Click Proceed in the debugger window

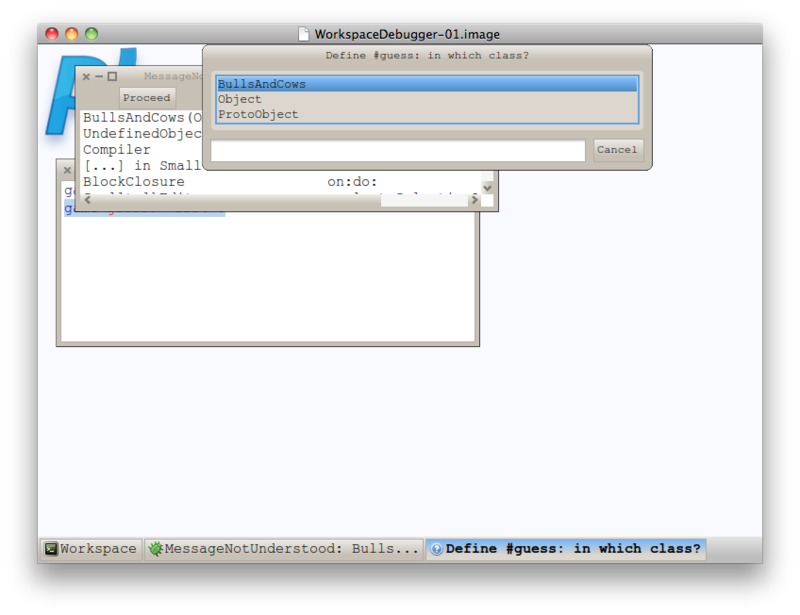pyautogui.click(x=146, y=97)
